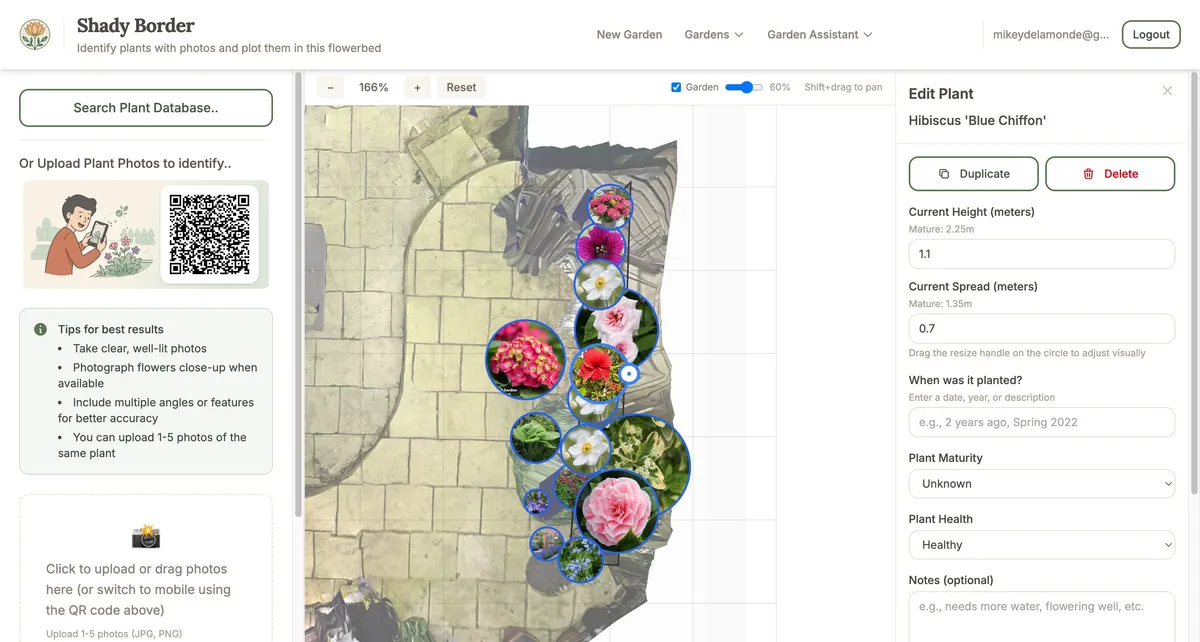Zoom out using the minus icon
This screenshot has height=642, width=1200.
(330, 87)
